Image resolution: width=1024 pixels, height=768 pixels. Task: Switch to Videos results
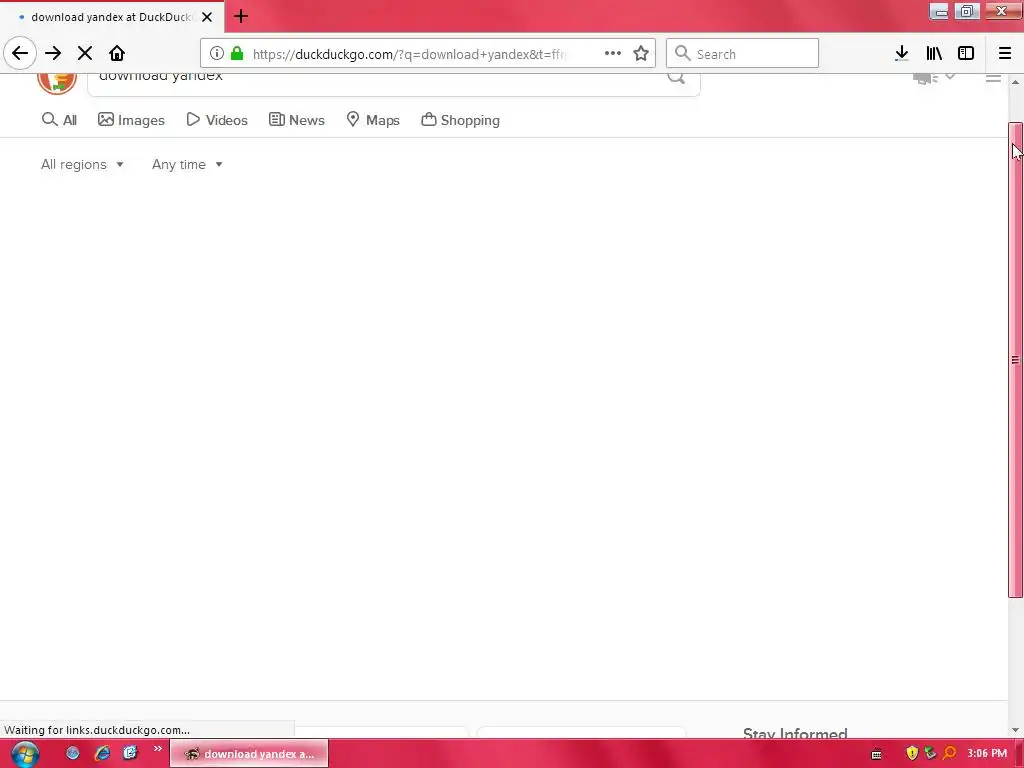pos(217,120)
